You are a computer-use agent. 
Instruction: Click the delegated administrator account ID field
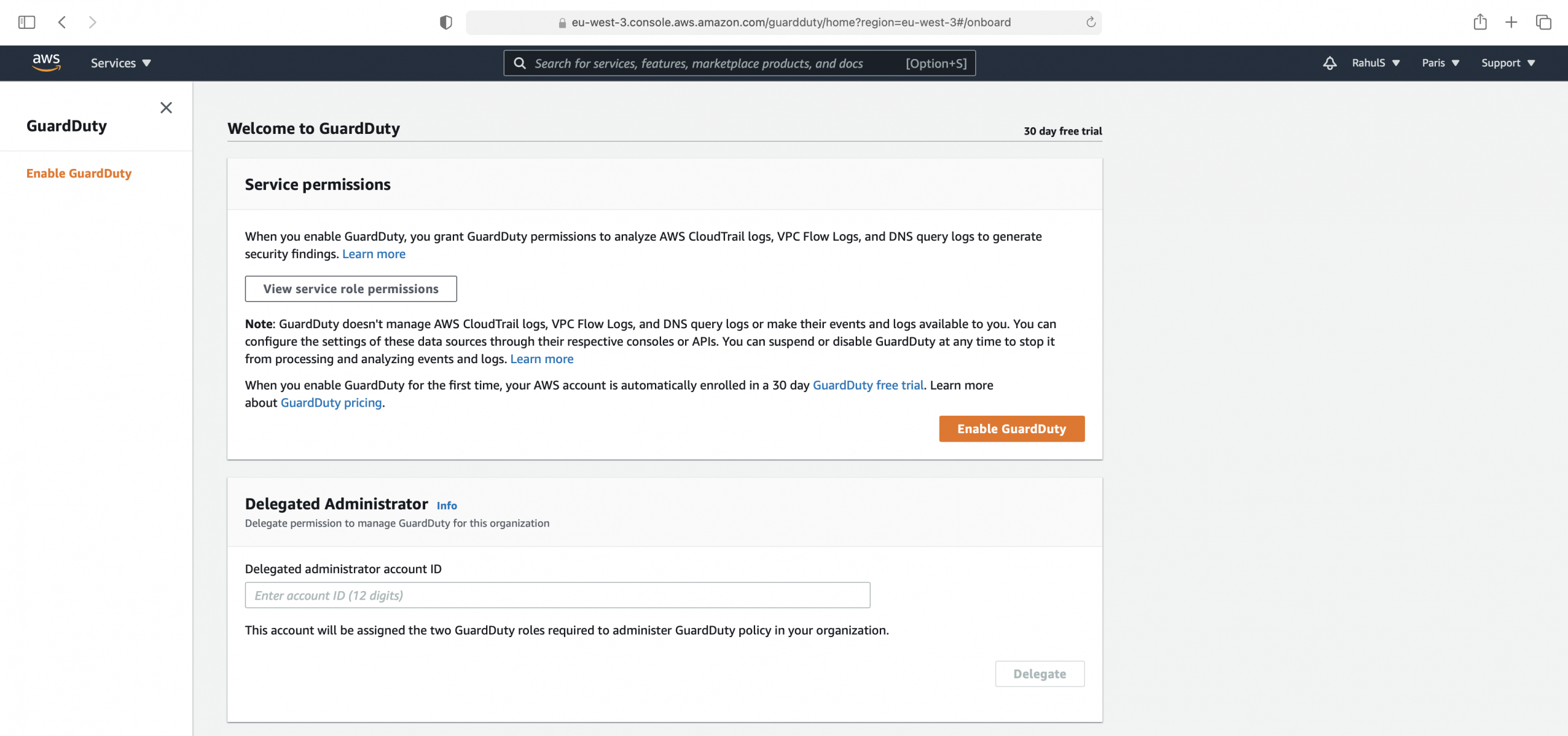coord(557,595)
